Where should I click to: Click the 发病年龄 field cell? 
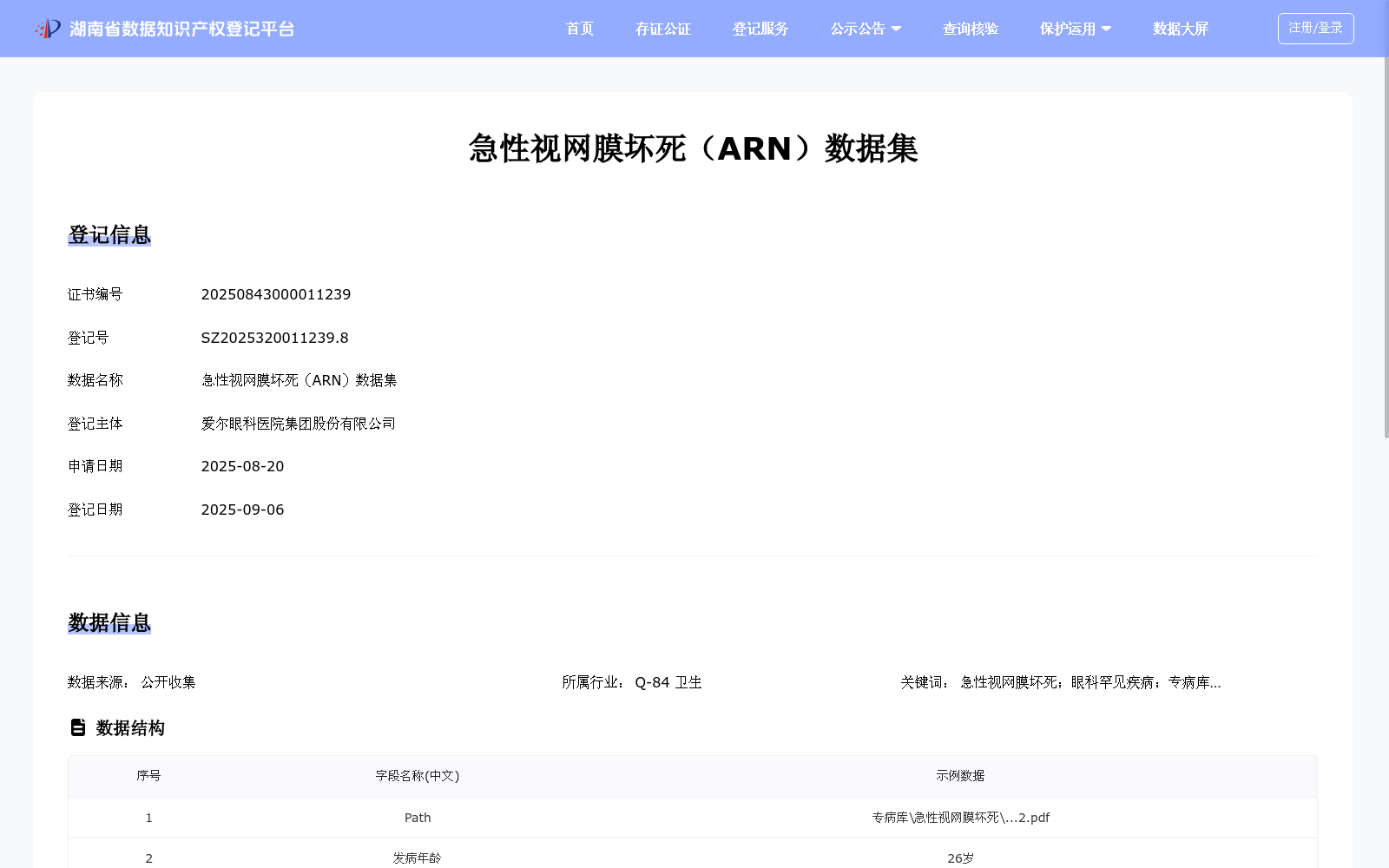click(x=418, y=858)
